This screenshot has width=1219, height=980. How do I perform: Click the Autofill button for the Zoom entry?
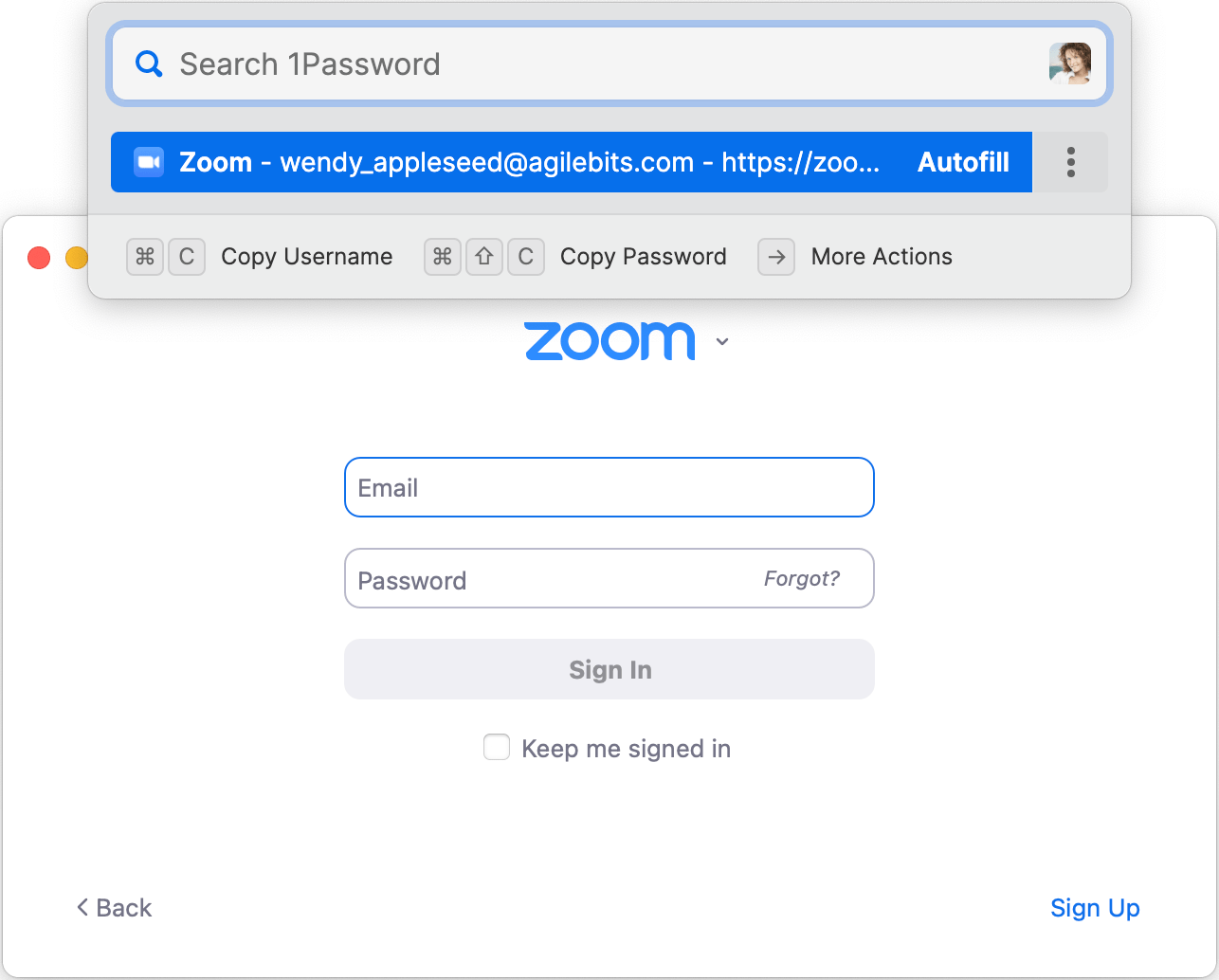[x=963, y=162]
